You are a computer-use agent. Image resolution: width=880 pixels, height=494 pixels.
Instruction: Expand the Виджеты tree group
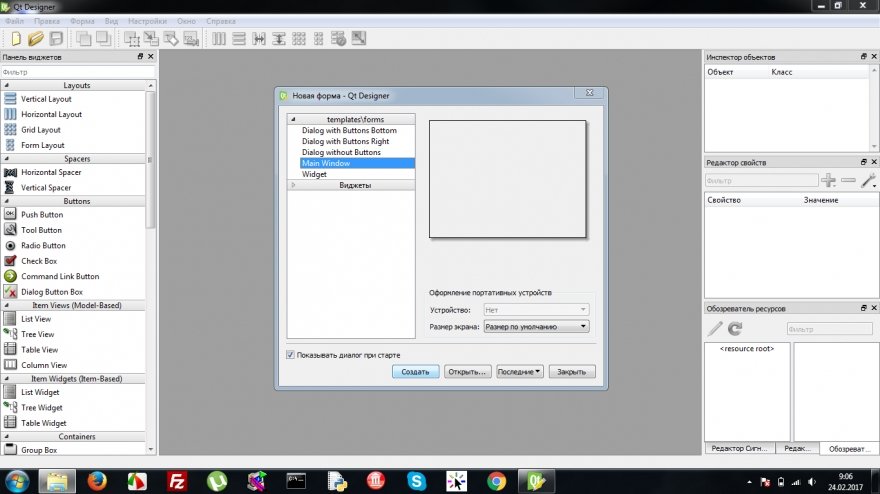(293, 185)
